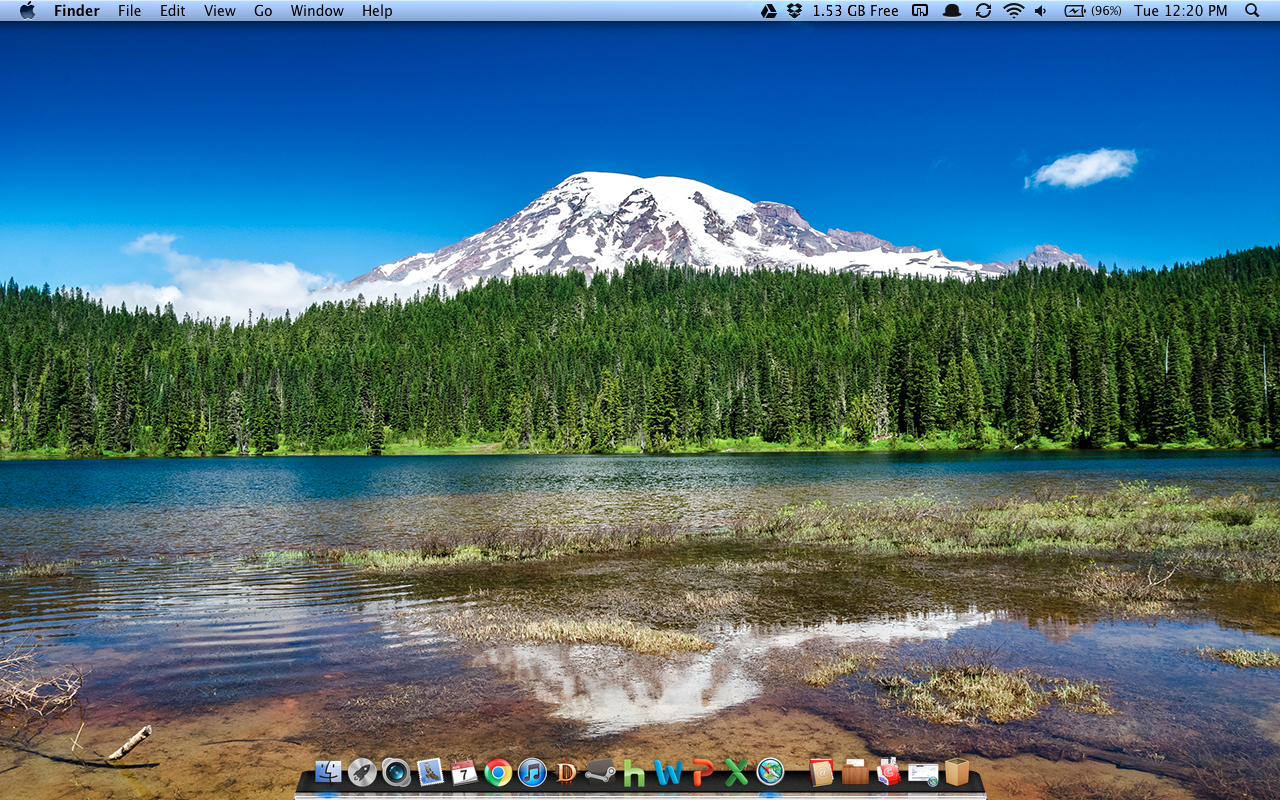Open Dropbox menu bar icon
Viewport: 1280px width, 800px height.
795,11
